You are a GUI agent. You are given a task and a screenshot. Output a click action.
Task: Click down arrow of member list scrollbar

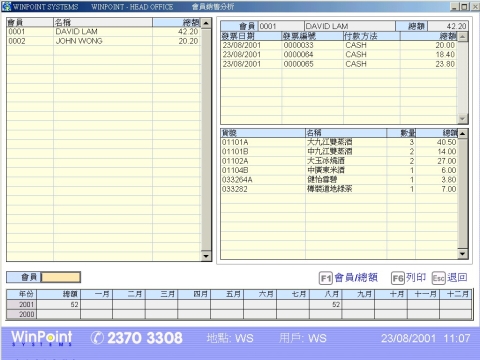pyautogui.click(x=206, y=256)
